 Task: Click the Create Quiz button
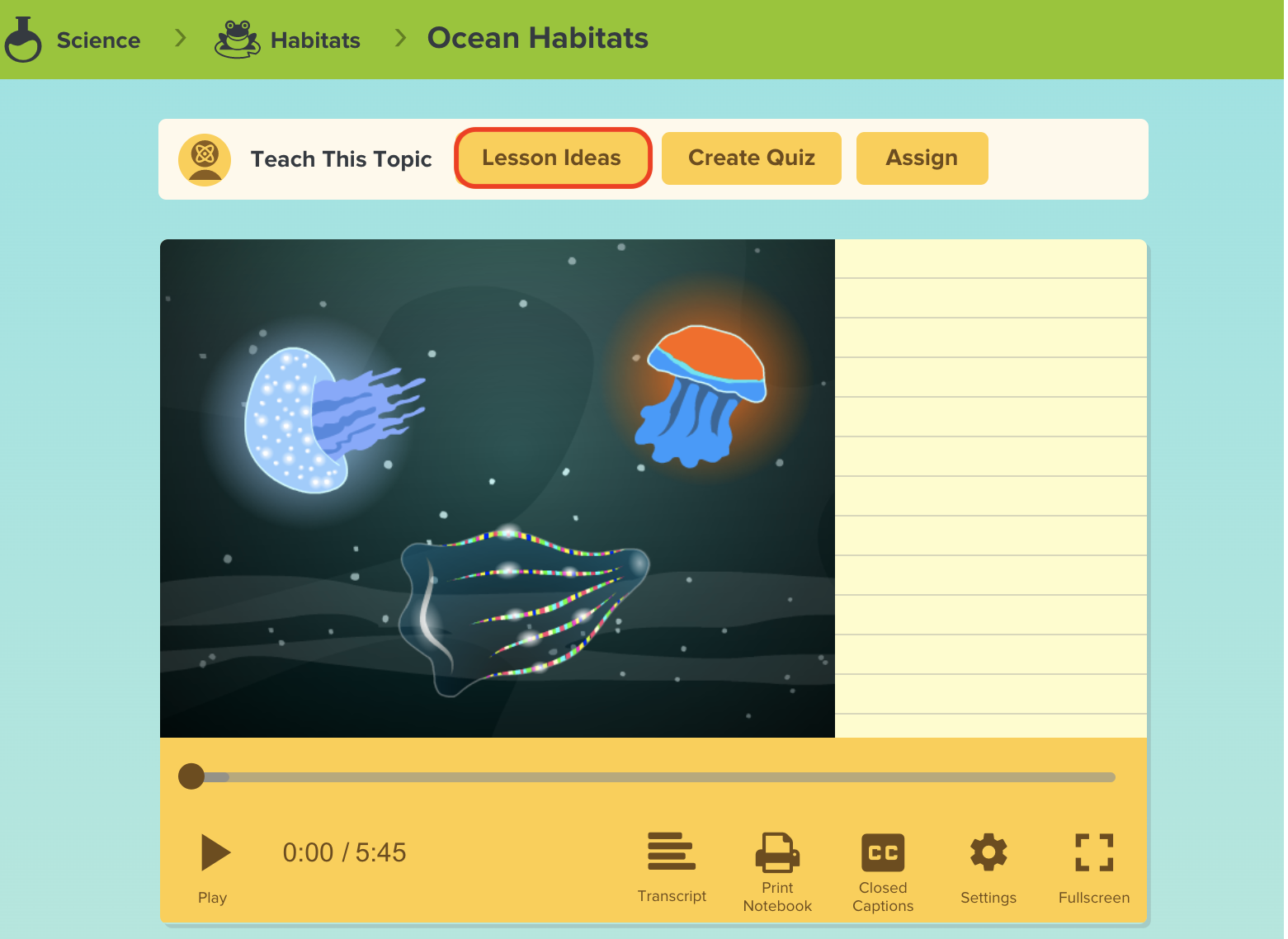coord(750,158)
